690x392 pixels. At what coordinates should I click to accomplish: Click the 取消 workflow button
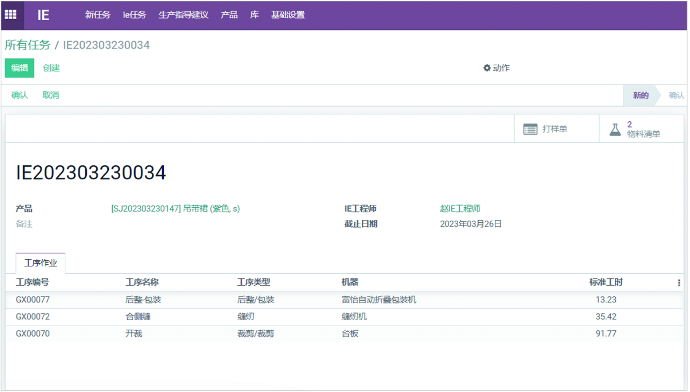tap(51, 95)
